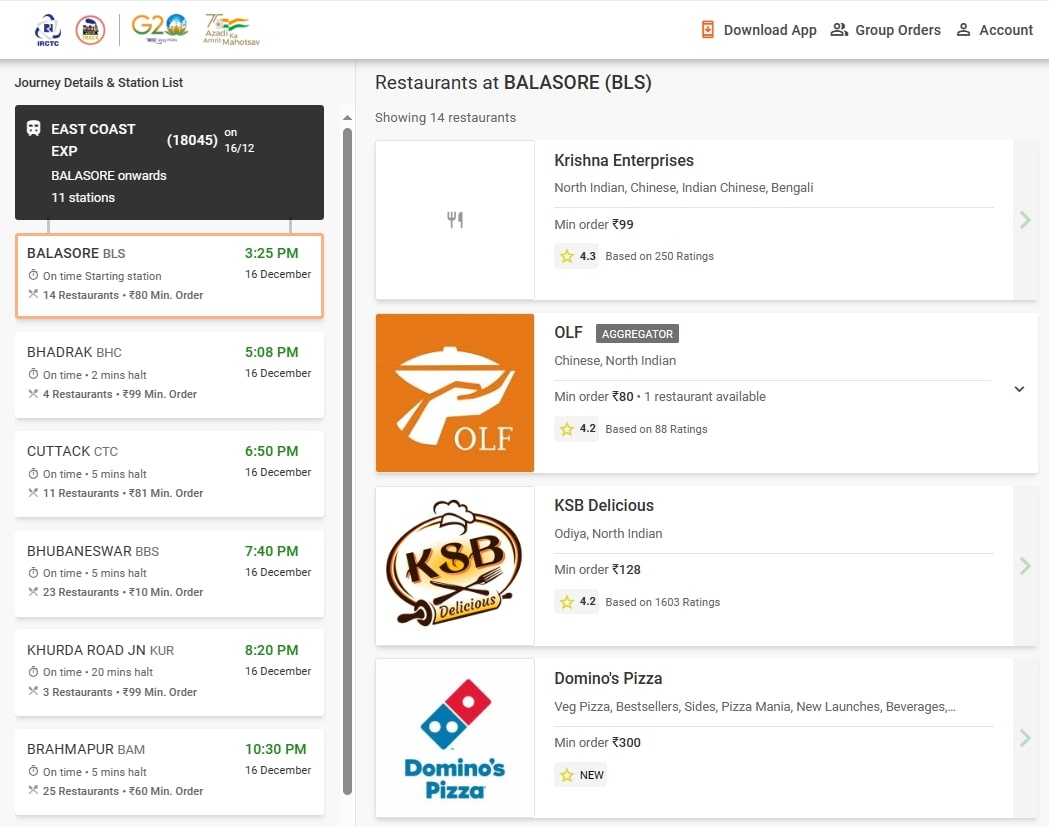The image size is (1049, 827).
Task: Click the KSB Delicious logo thumbnail
Action: (455, 566)
